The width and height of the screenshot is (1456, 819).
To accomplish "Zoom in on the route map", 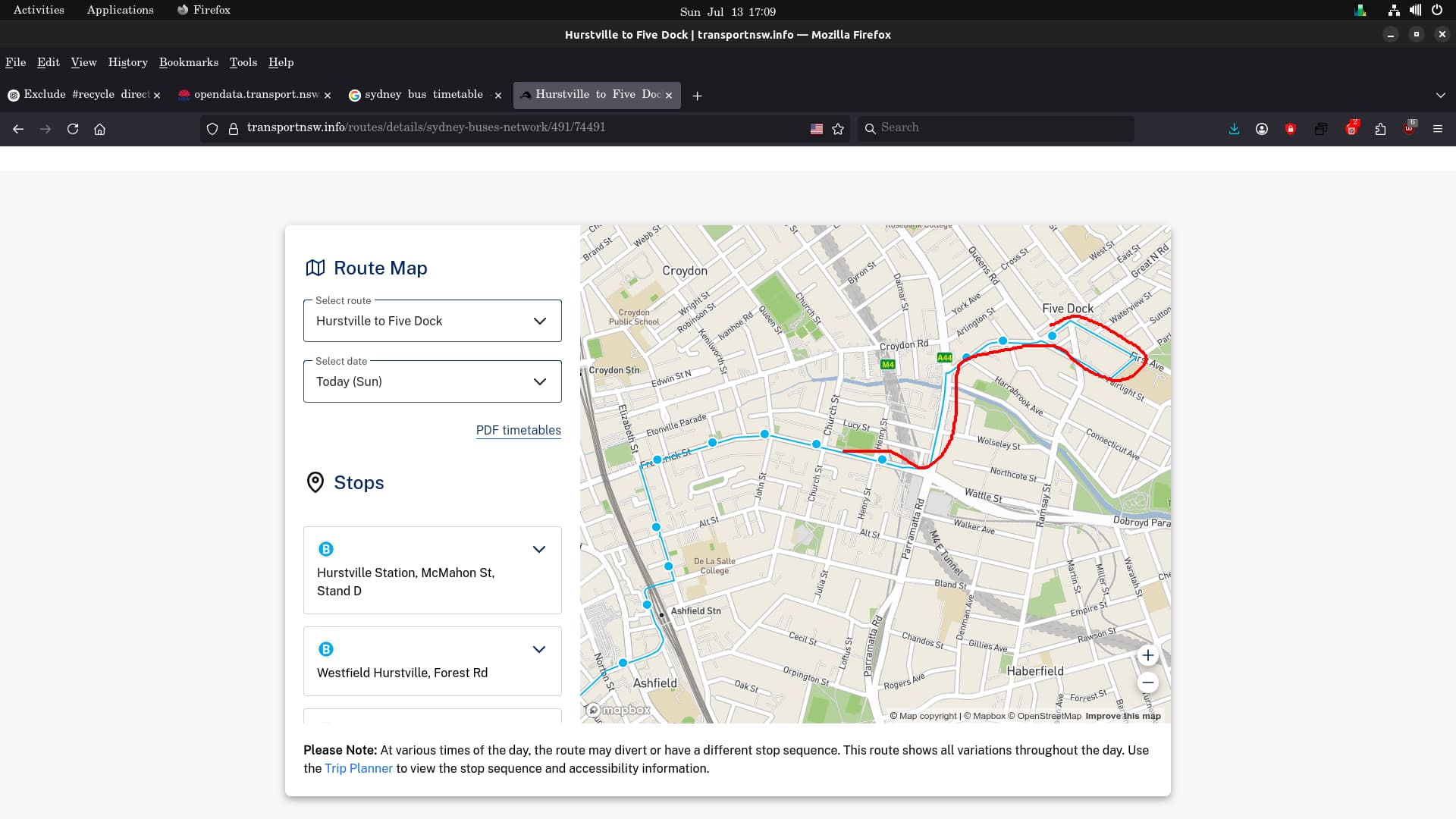I will [x=1148, y=655].
